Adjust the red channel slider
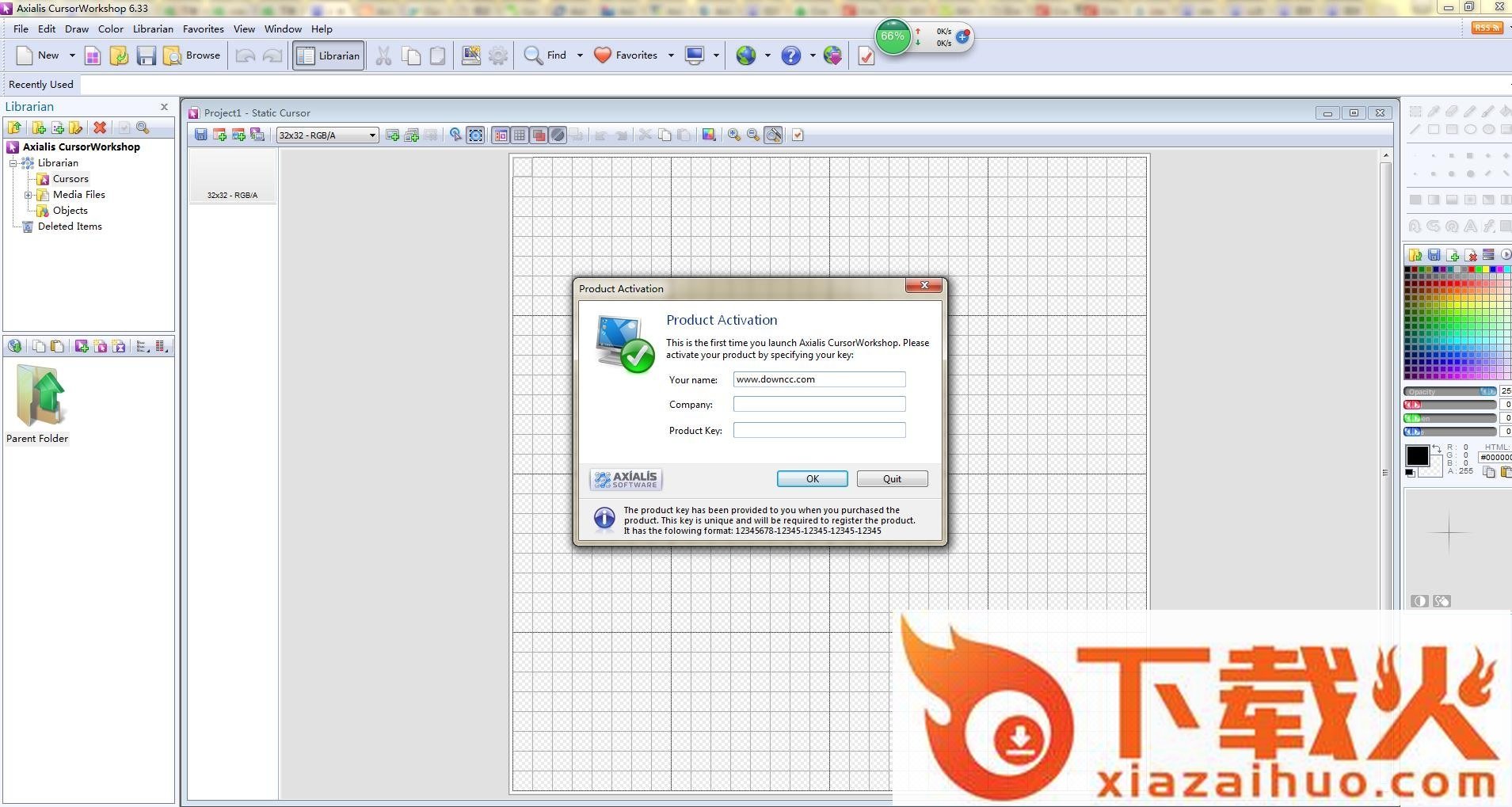The width and height of the screenshot is (1512, 807). tap(1450, 405)
